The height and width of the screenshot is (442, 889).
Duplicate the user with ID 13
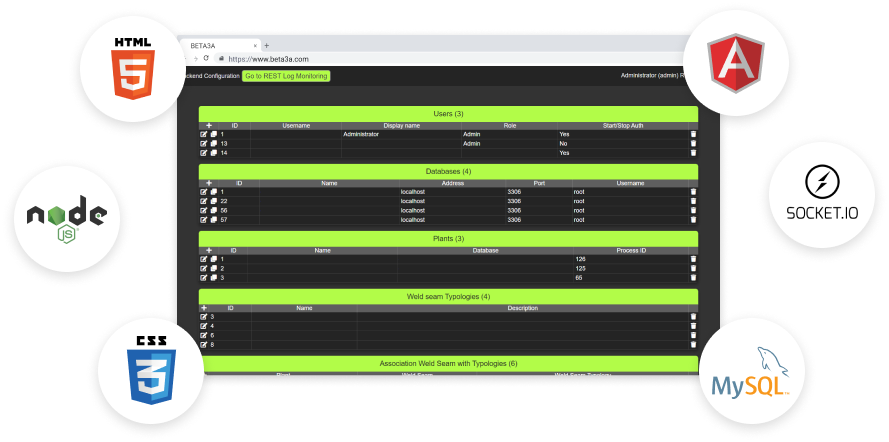(214, 143)
